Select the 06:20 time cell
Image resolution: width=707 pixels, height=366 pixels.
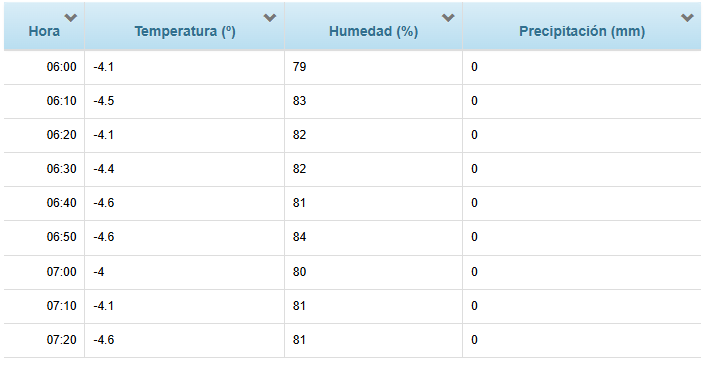pyautogui.click(x=44, y=135)
